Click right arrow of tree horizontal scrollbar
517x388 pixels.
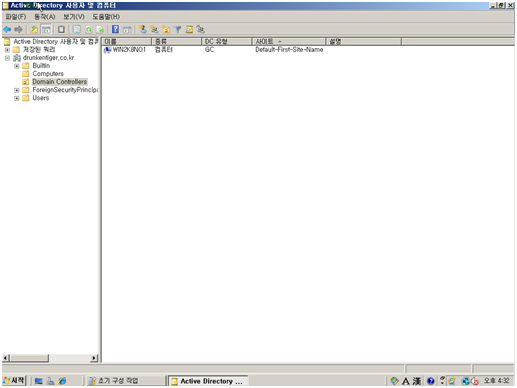(x=94, y=358)
